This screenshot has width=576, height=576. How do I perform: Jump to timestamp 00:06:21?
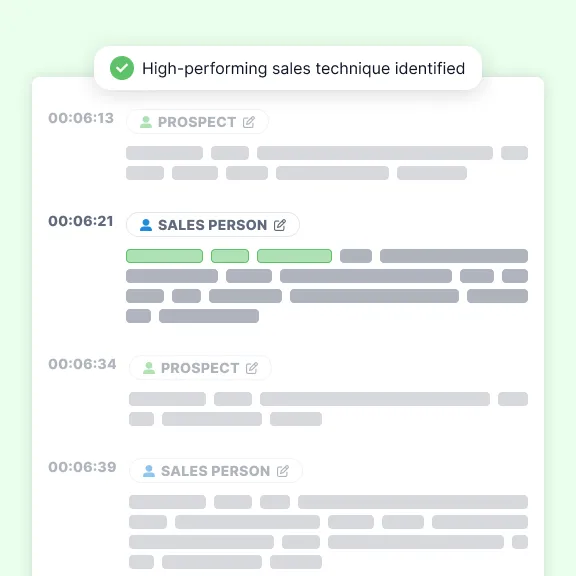tap(81, 221)
